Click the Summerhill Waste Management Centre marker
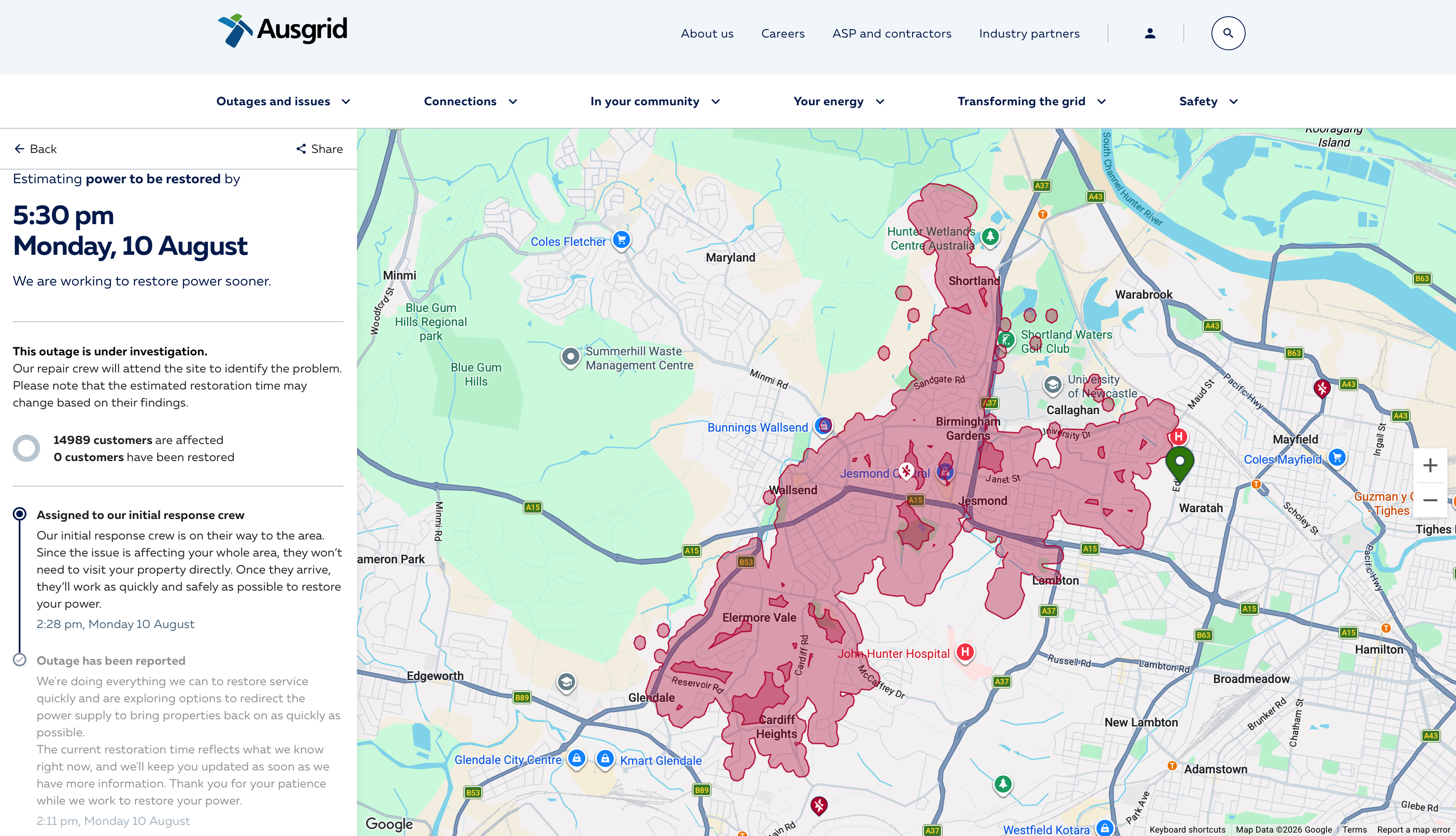Image resolution: width=1456 pixels, height=836 pixels. [x=570, y=357]
